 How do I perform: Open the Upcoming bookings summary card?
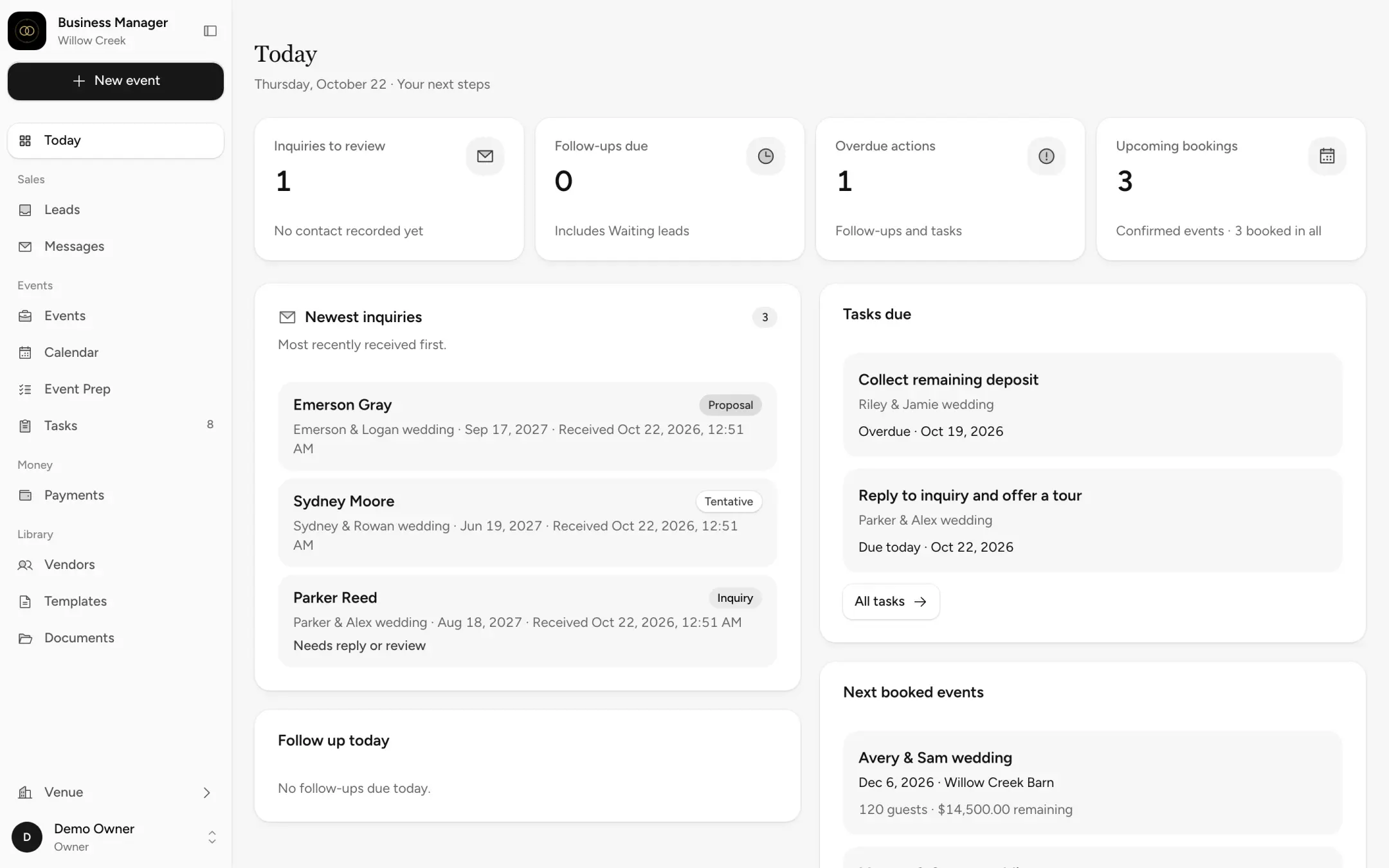coord(1231,189)
